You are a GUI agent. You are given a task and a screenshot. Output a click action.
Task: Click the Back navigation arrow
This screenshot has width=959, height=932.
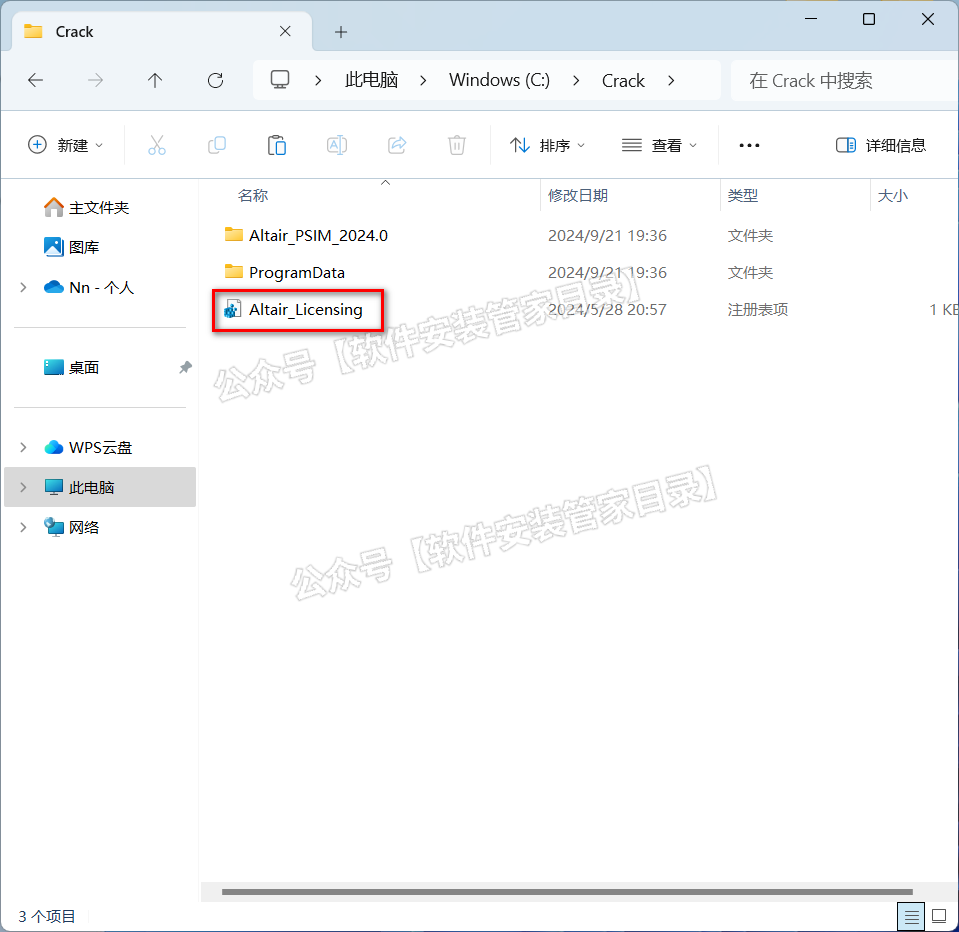35,80
